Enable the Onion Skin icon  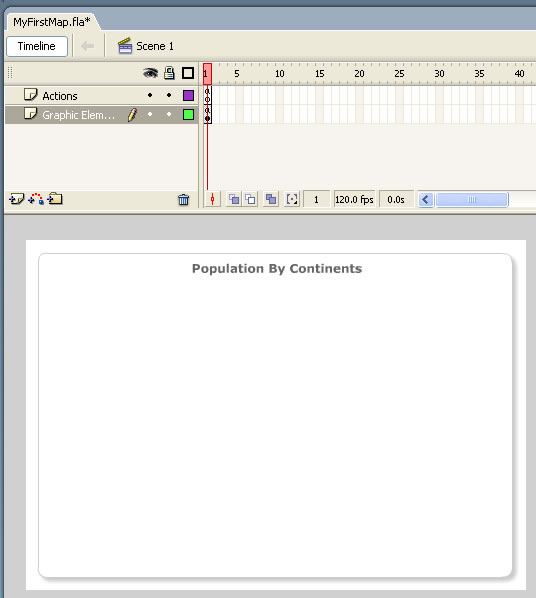[x=234, y=199]
